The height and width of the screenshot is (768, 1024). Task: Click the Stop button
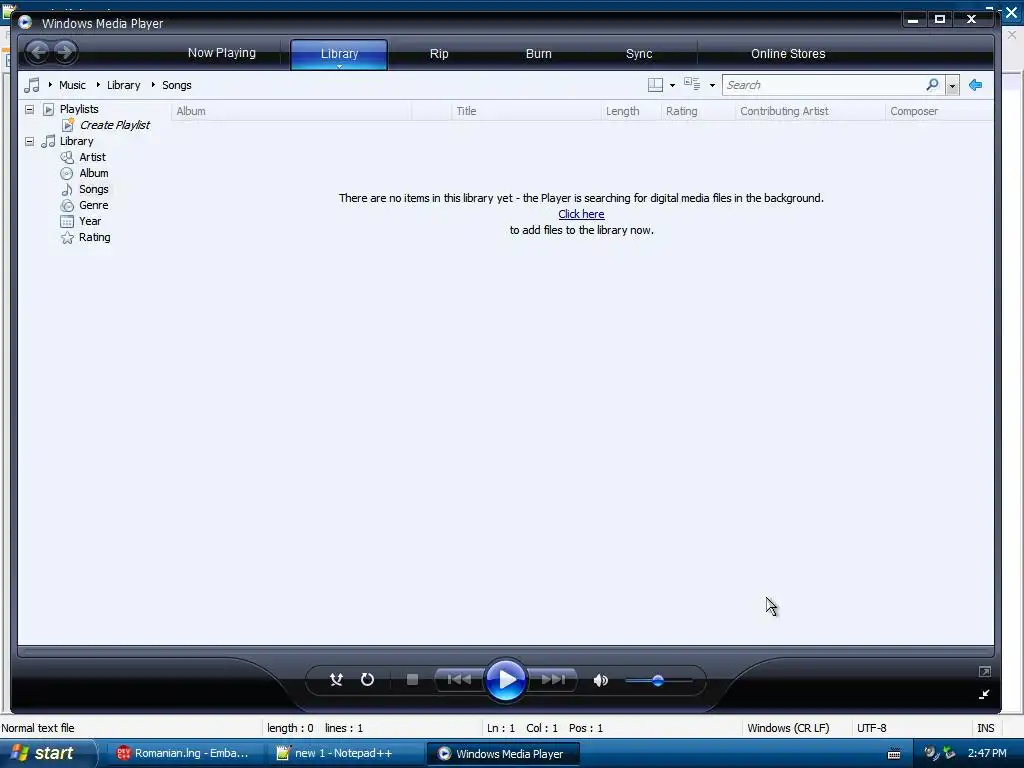tap(412, 680)
